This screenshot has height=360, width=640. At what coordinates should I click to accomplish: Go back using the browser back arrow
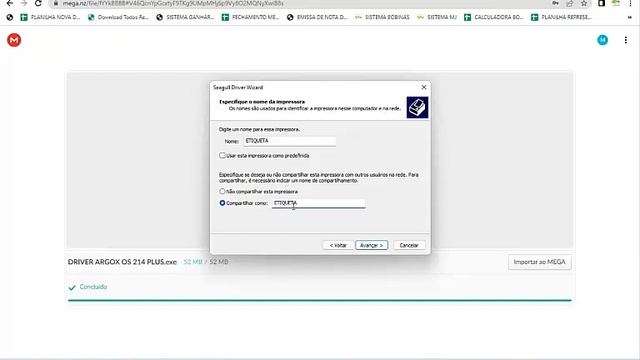tap(9, 3)
